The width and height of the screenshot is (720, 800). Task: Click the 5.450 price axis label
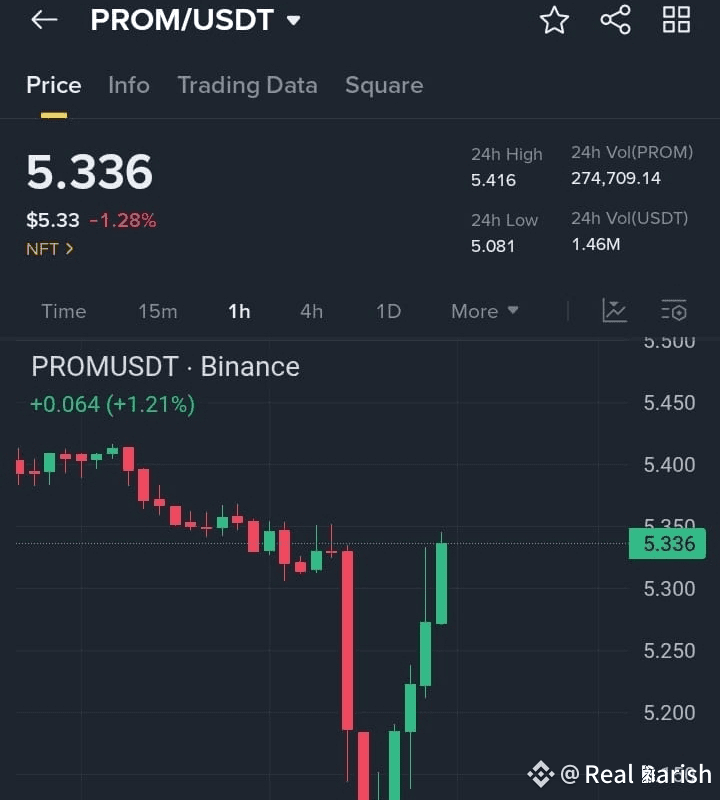pos(669,403)
